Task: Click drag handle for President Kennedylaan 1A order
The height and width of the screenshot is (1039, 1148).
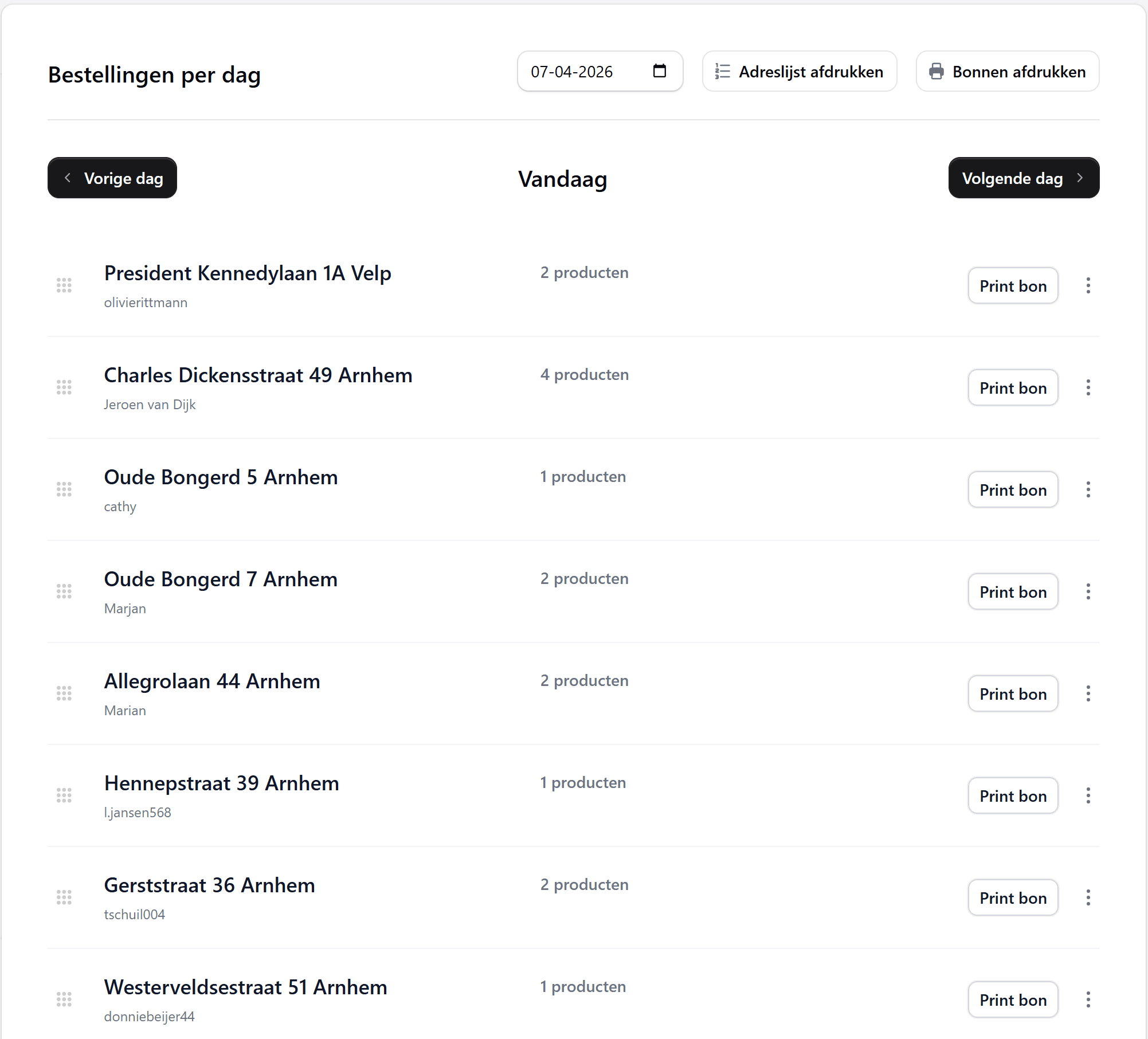Action: [x=64, y=285]
